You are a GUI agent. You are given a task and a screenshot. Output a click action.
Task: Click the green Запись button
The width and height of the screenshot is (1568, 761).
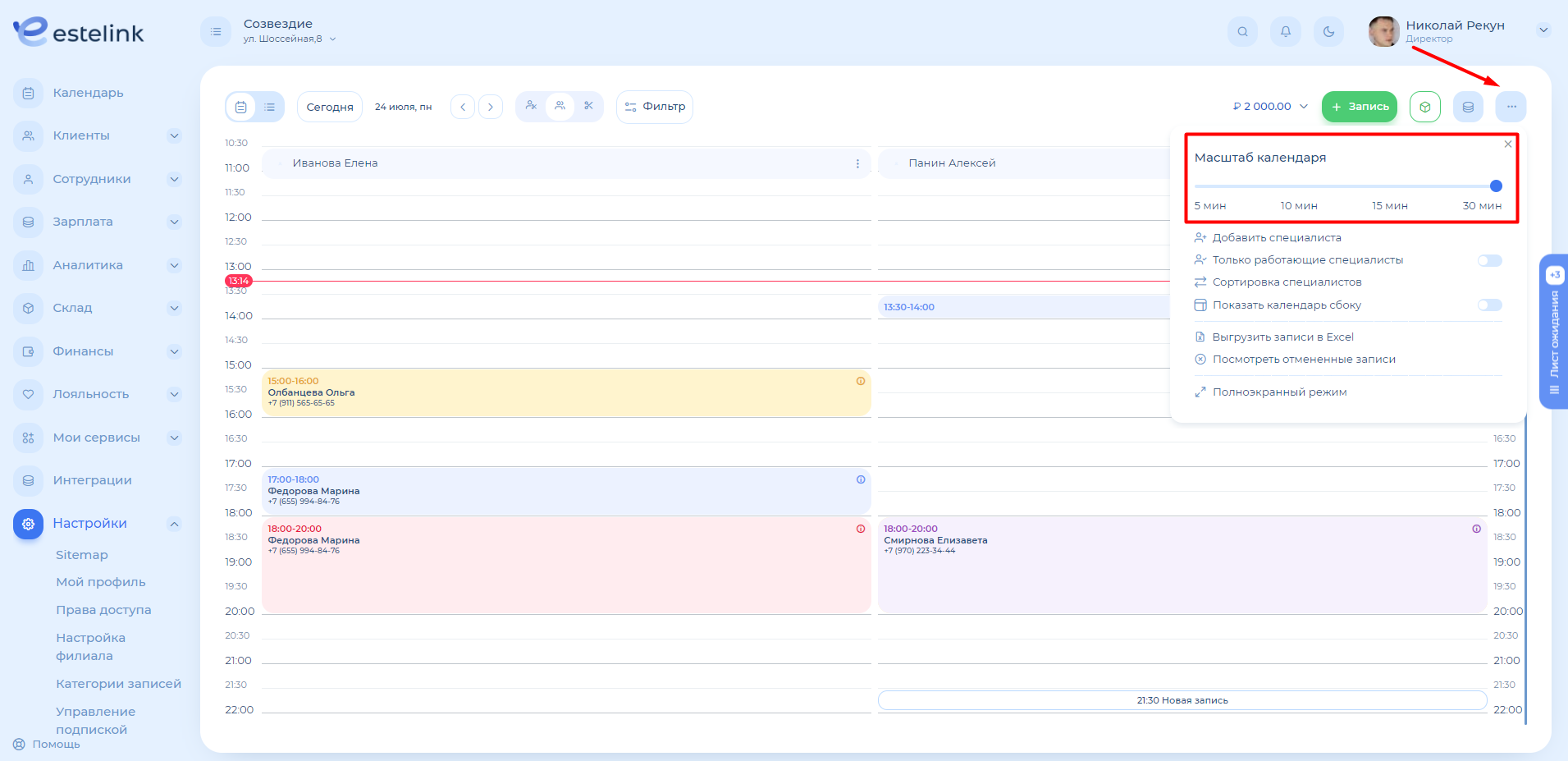pyautogui.click(x=1359, y=107)
